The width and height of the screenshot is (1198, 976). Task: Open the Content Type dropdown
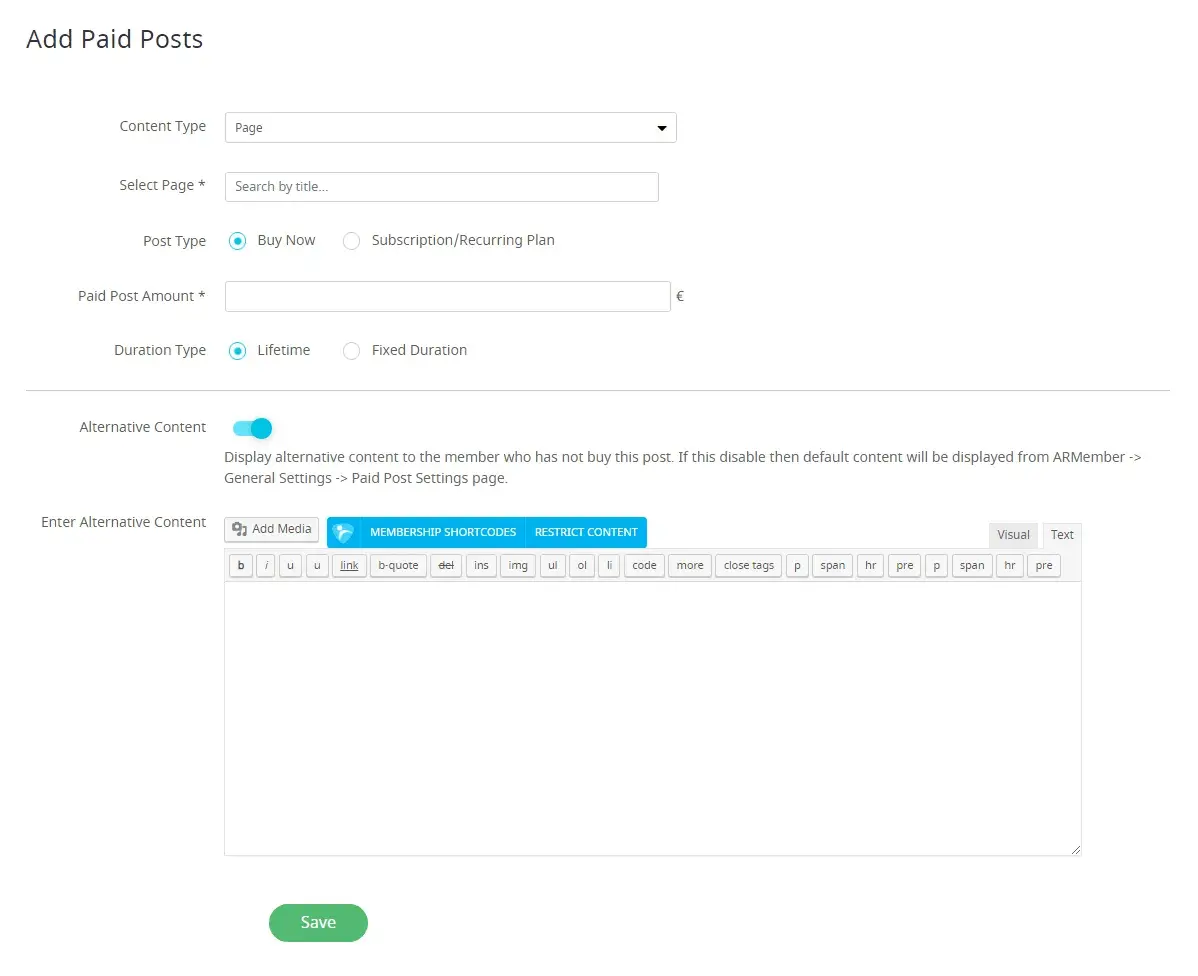coord(450,128)
